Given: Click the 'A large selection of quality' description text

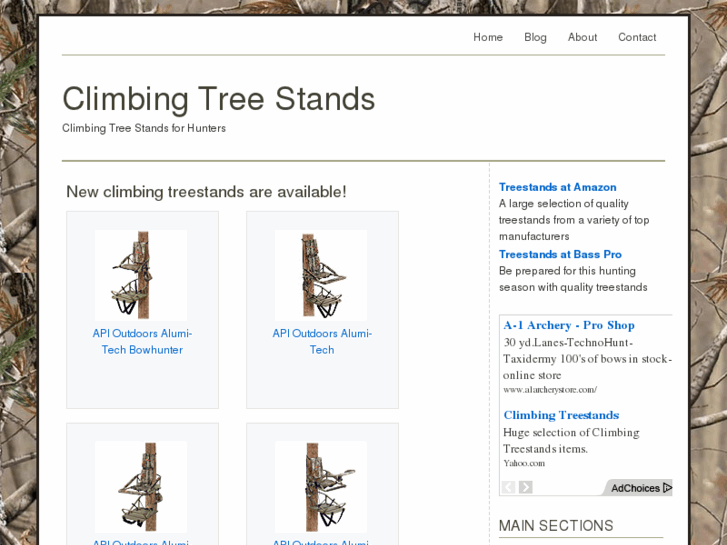Looking at the screenshot, I should pos(563,204).
